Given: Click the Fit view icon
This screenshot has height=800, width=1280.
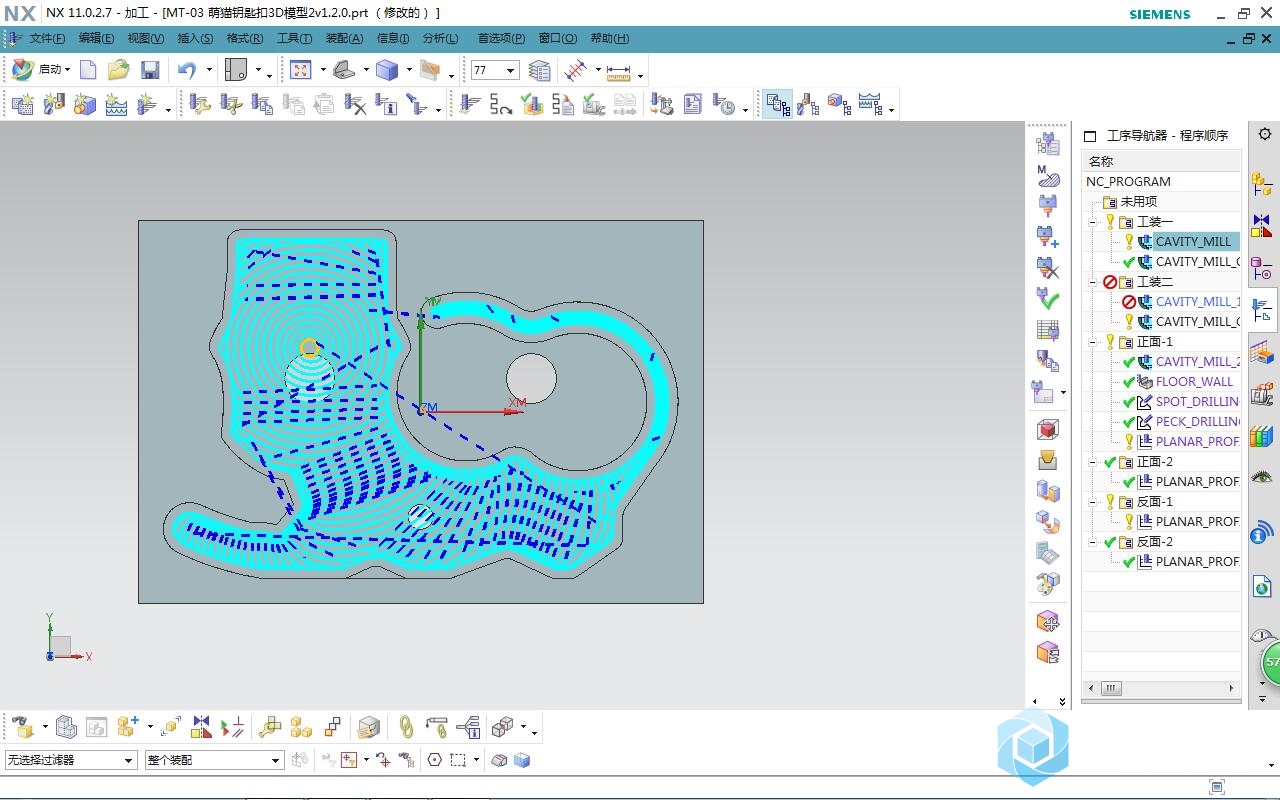Looking at the screenshot, I should (301, 70).
